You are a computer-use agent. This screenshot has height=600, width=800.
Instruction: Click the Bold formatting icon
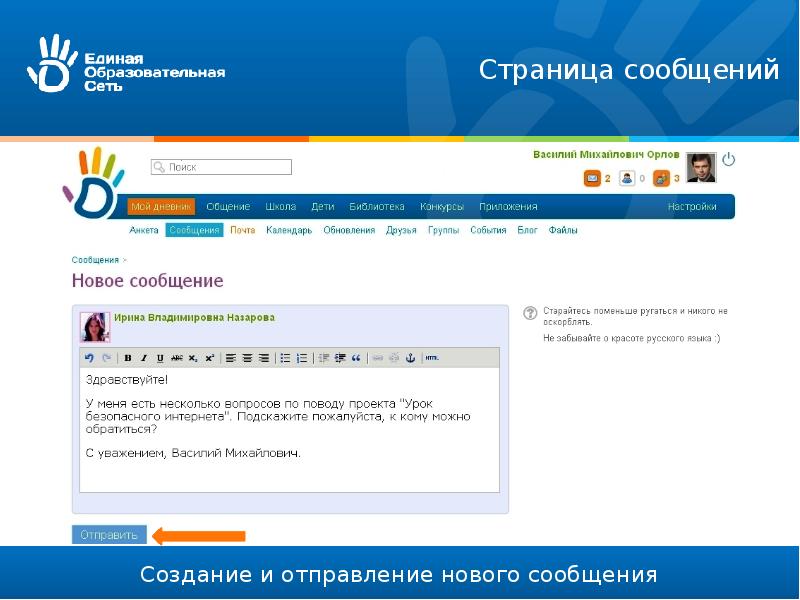pos(128,357)
